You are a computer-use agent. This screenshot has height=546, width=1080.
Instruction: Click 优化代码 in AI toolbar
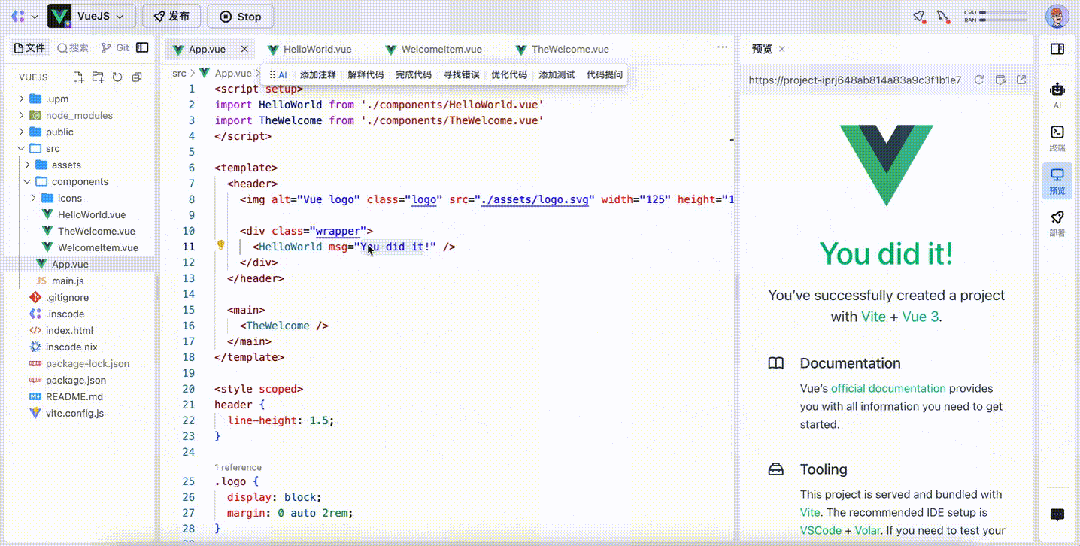point(508,75)
